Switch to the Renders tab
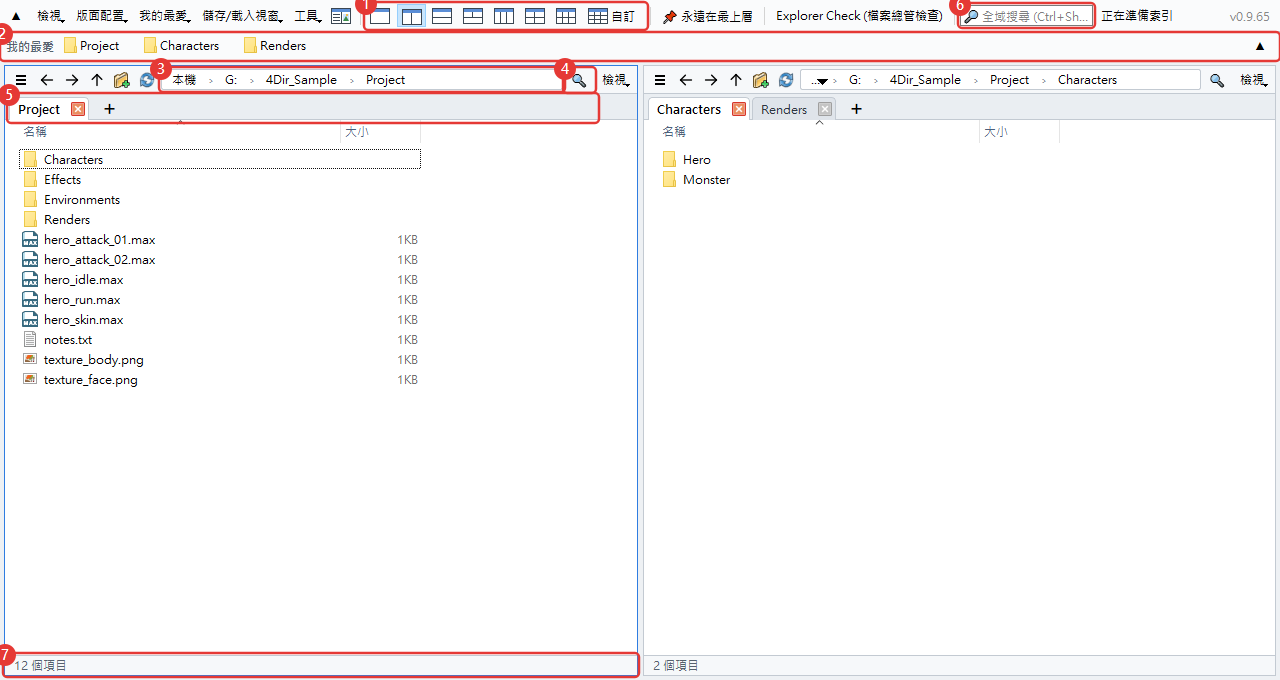 tap(784, 109)
